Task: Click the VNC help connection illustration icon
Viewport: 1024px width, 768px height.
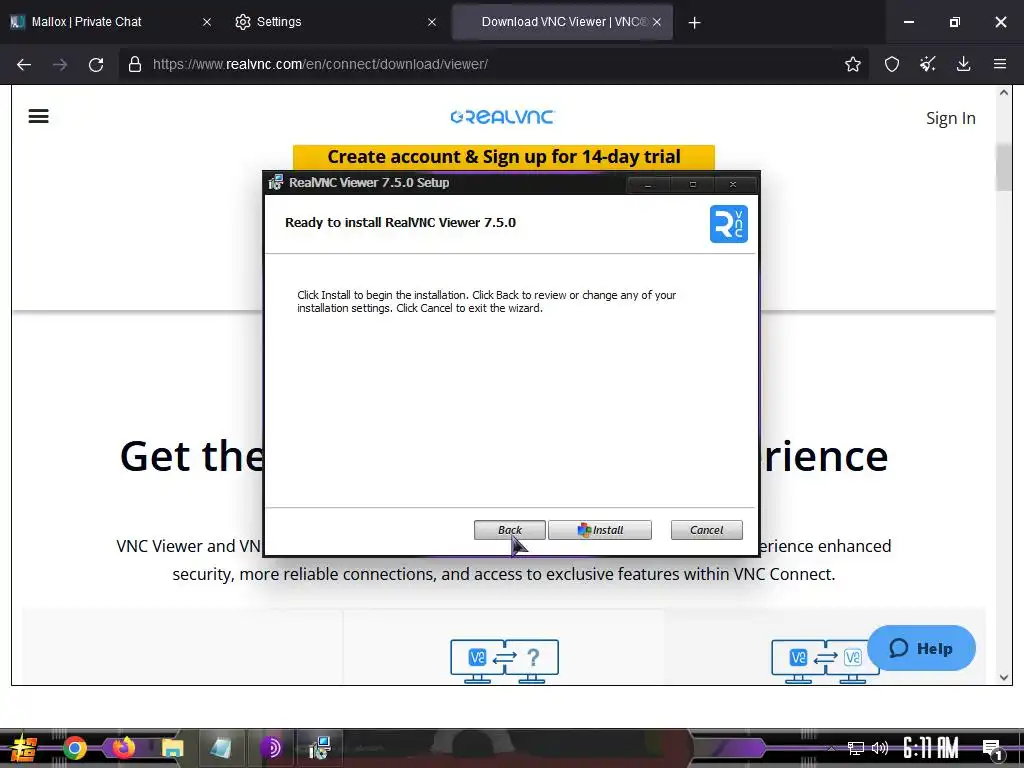Action: tap(504, 661)
